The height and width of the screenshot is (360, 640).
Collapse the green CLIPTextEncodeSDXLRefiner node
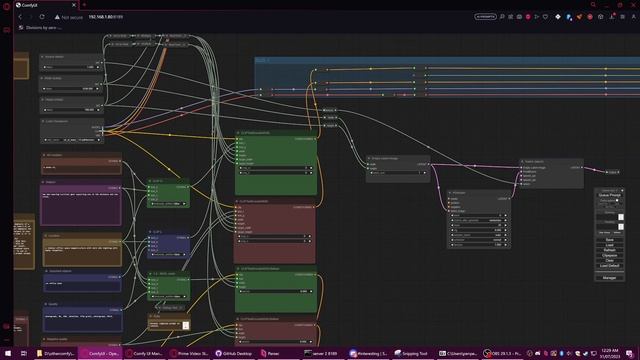(x=238, y=269)
